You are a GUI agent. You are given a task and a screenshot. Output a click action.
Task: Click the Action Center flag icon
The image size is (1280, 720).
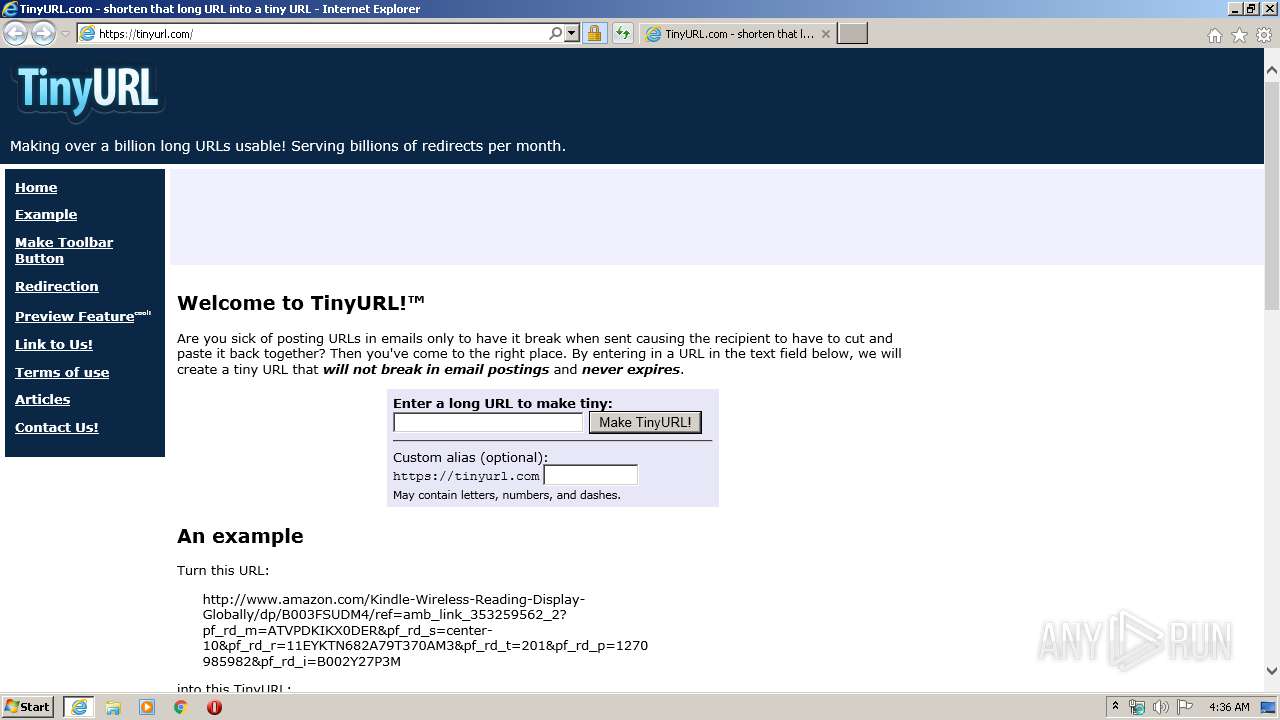[1185, 707]
